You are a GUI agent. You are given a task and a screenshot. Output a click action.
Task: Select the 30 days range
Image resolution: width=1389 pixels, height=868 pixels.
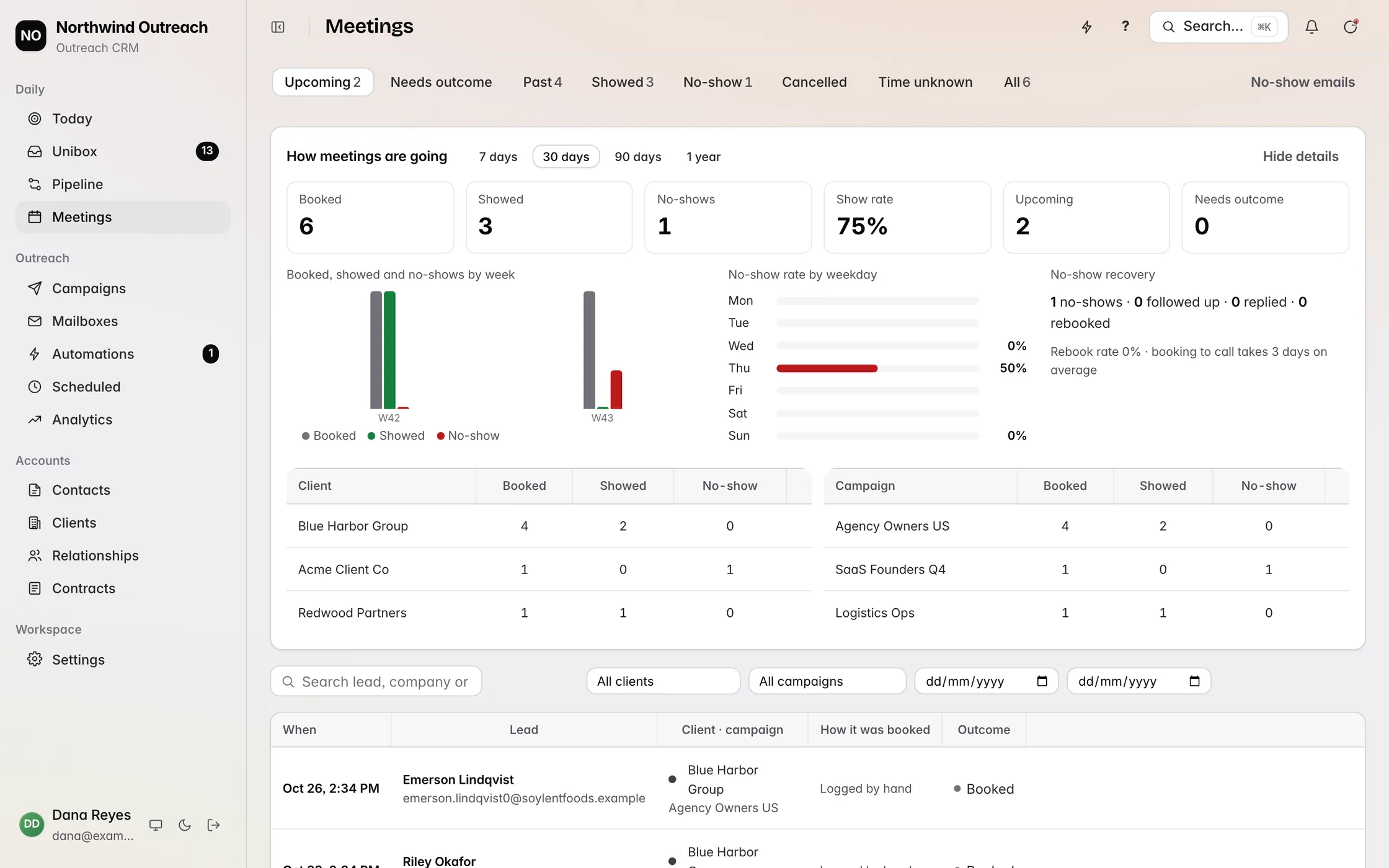(566, 157)
